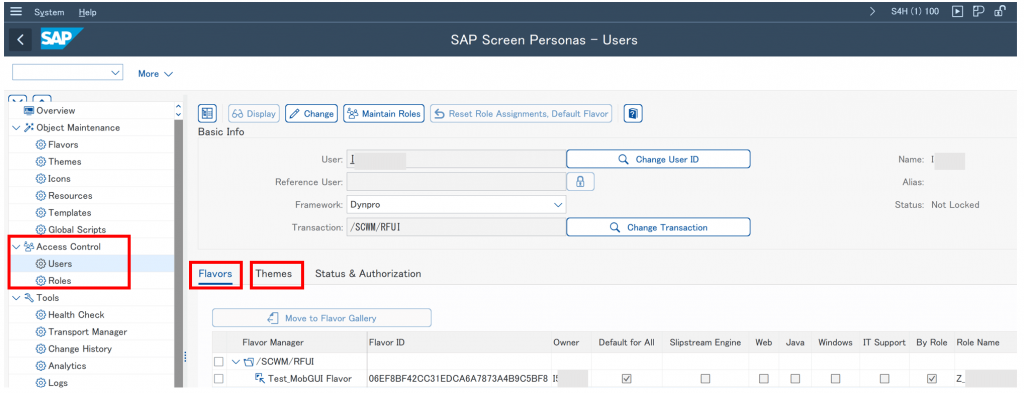The height and width of the screenshot is (393, 1024).
Task: Collapse the Object Maintenance tree node
Action: coord(16,128)
